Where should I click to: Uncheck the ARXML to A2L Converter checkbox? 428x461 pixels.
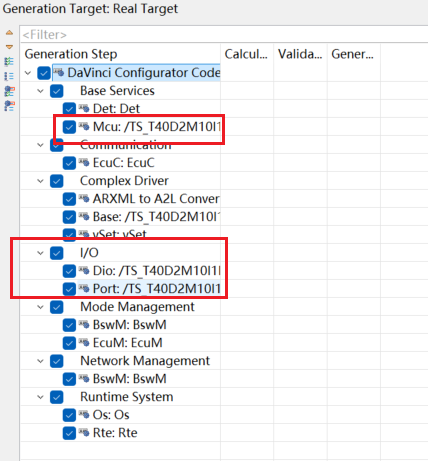coord(69,199)
